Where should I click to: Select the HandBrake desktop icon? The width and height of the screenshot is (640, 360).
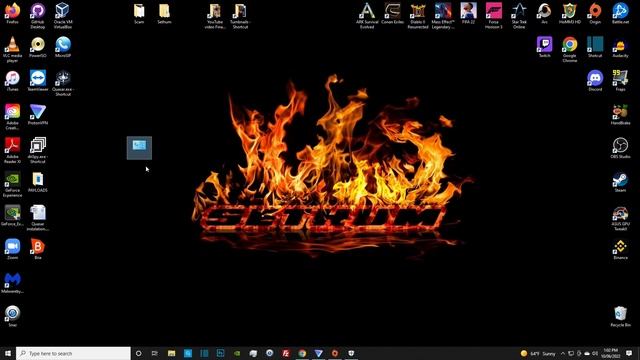(x=620, y=115)
